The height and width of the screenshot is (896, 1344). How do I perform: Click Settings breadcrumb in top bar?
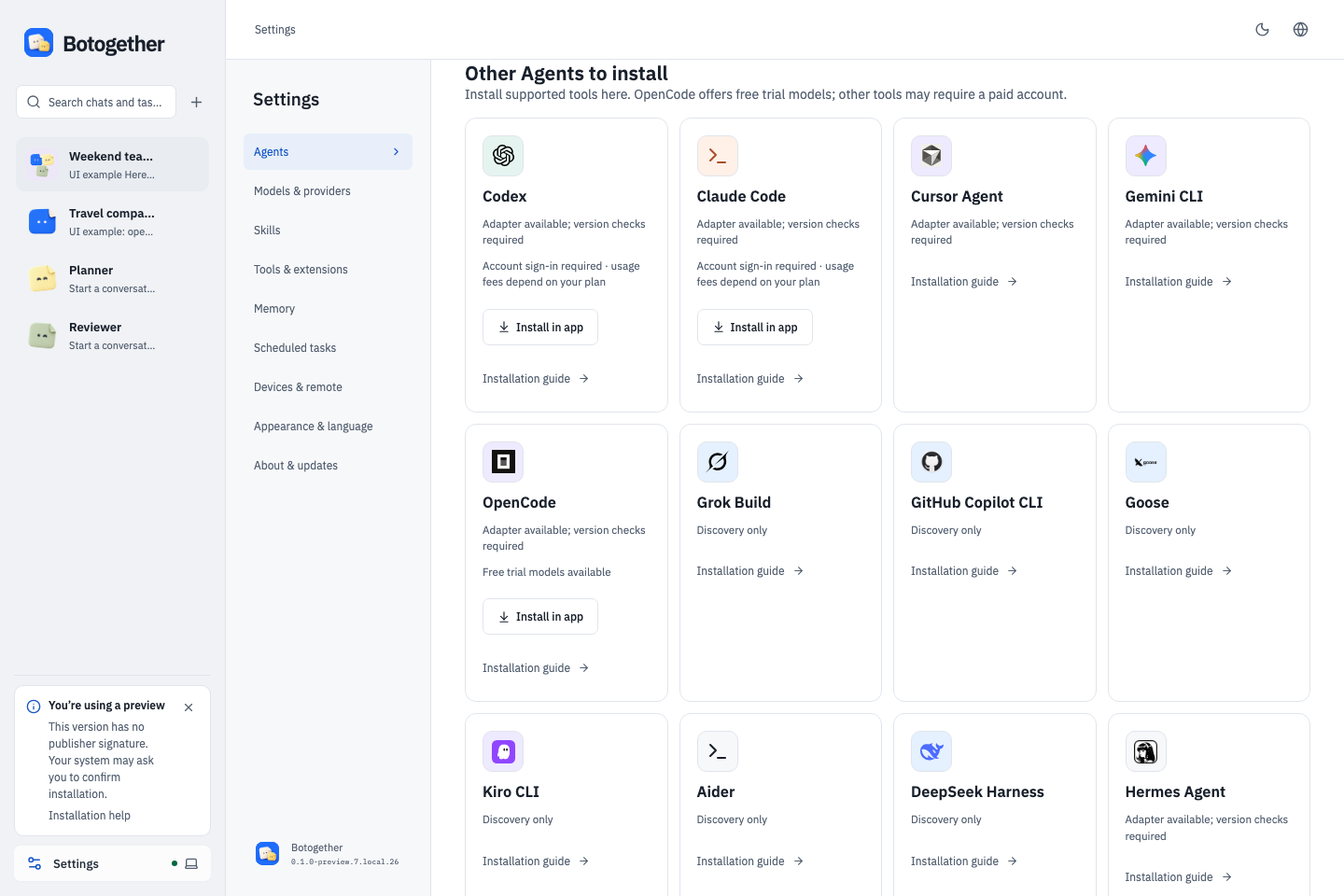(x=275, y=30)
